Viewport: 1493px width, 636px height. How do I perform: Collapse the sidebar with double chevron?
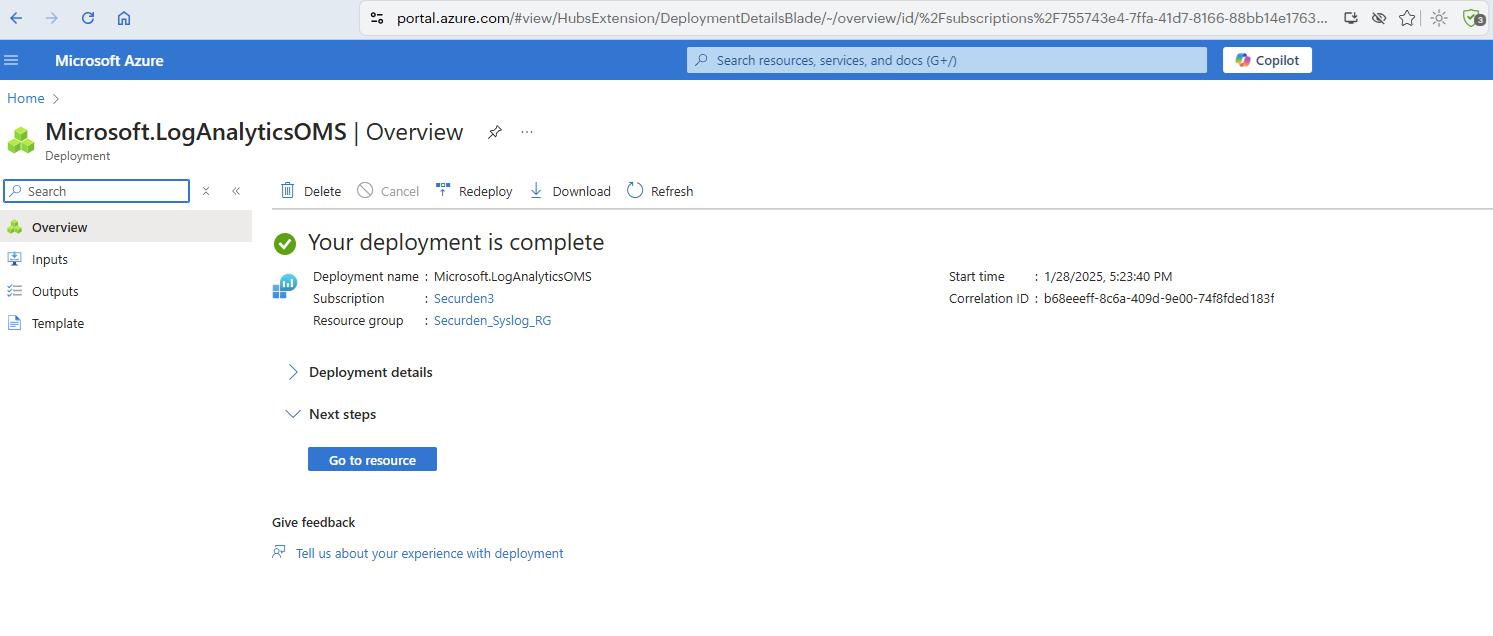236,191
